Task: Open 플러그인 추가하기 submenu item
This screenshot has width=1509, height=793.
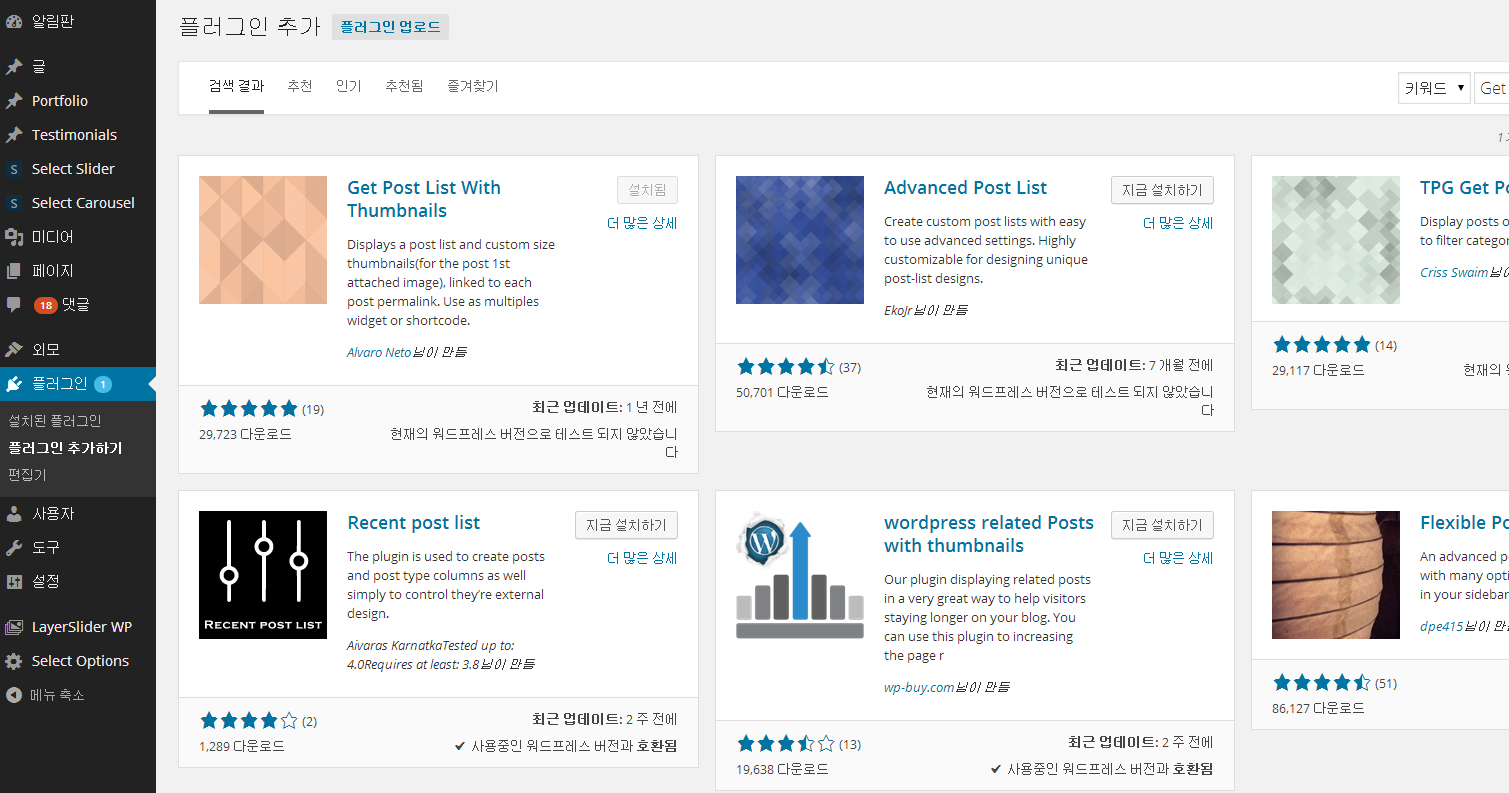Action: [65, 448]
